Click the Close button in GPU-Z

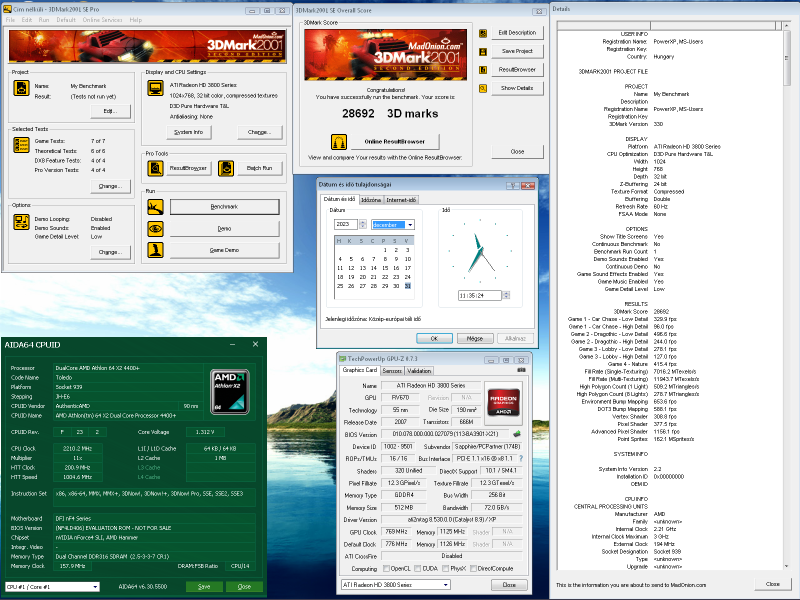click(509, 585)
